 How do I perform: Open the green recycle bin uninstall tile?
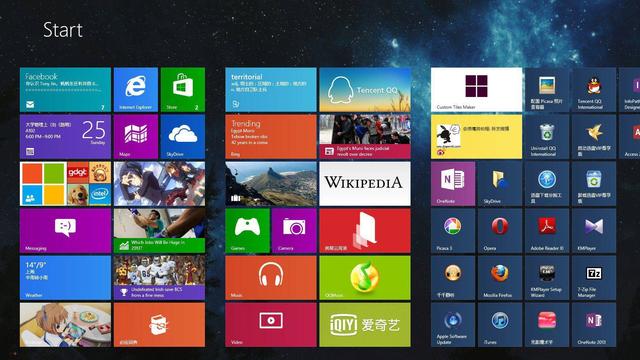click(x=594, y=184)
